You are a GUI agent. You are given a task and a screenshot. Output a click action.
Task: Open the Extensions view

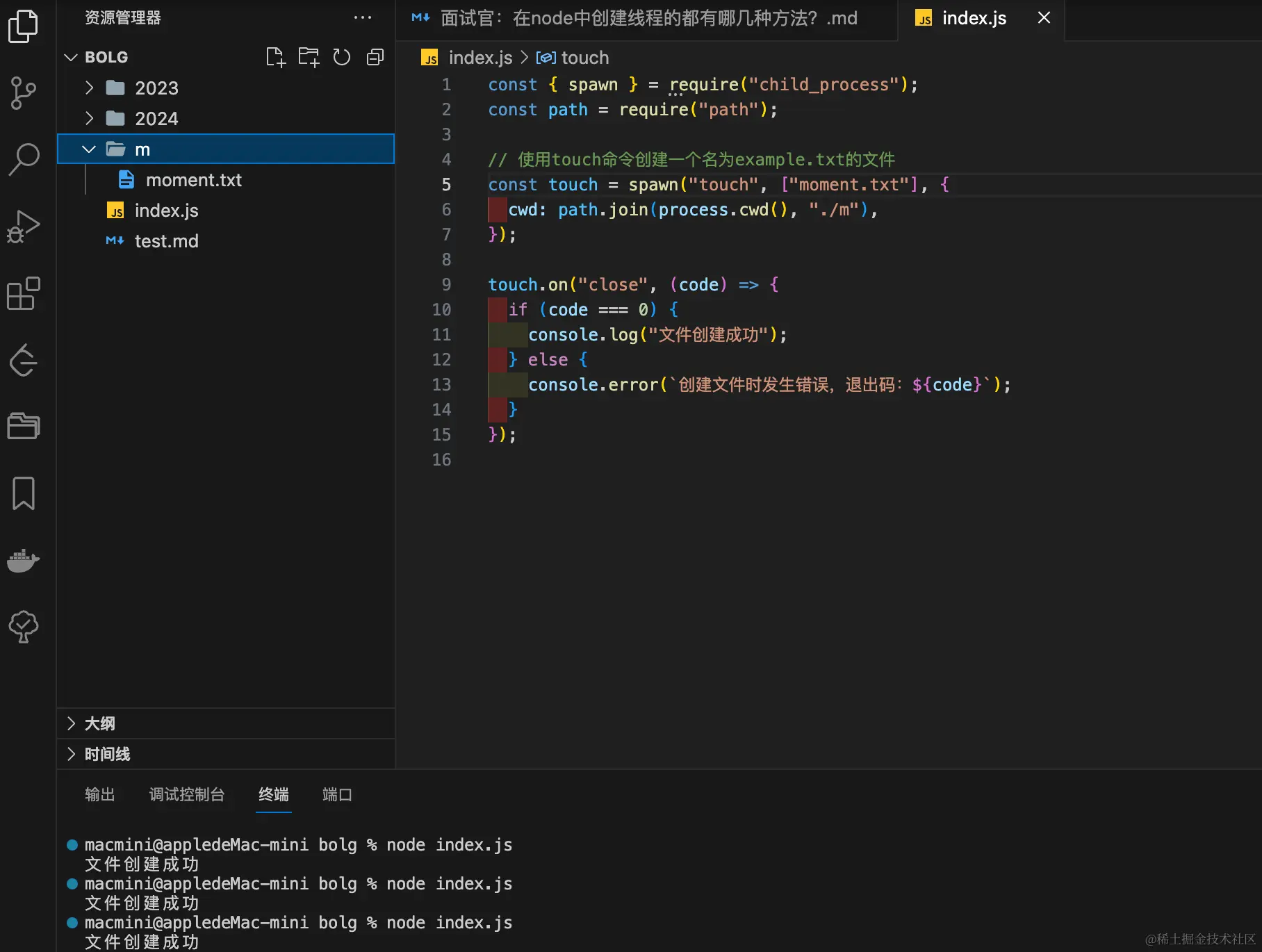(x=24, y=293)
